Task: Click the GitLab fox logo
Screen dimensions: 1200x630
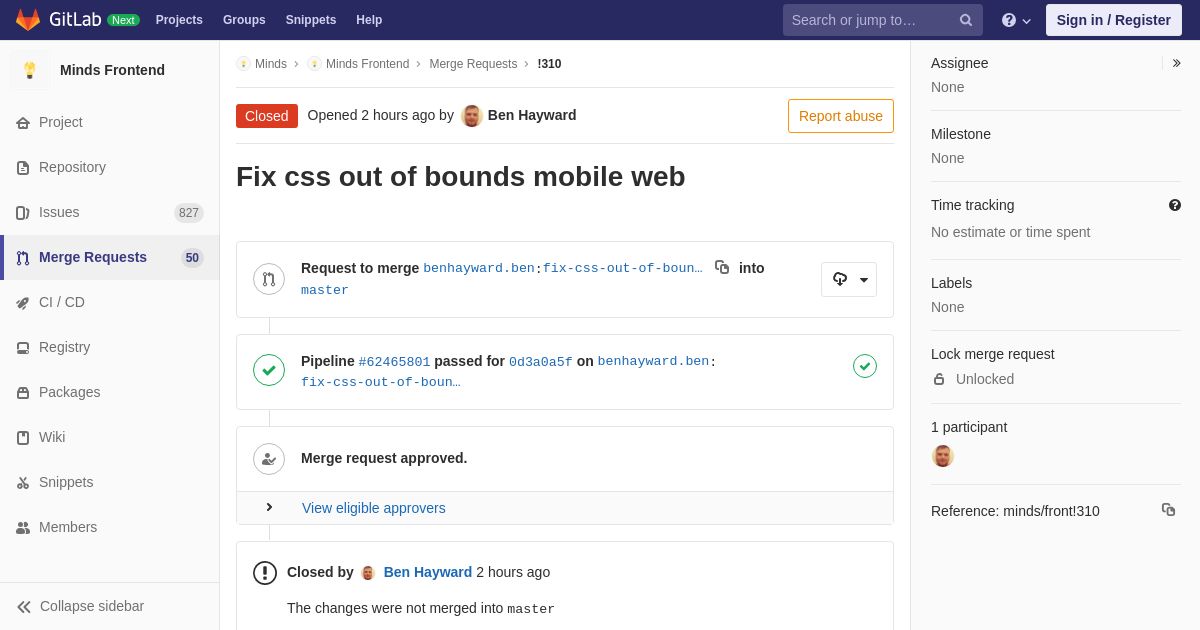Action: coord(28,20)
